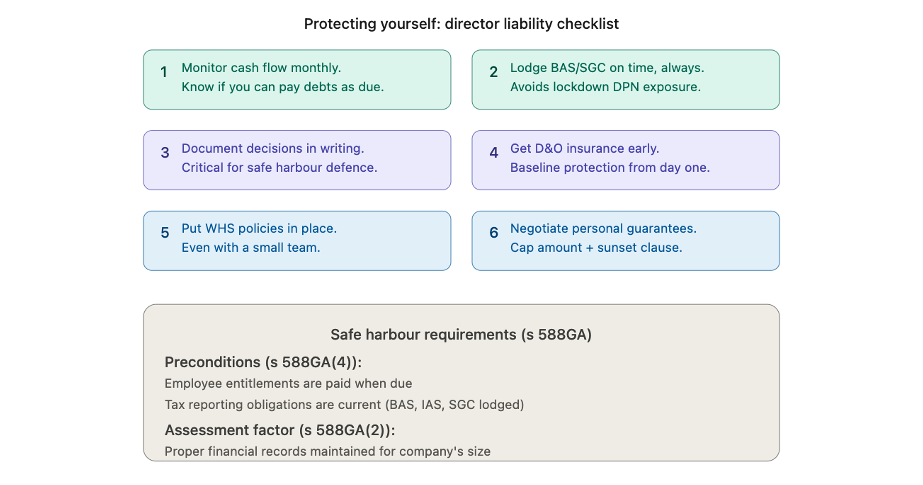Click "Safe harbour requirements (s 588GA)" heading

point(461,335)
